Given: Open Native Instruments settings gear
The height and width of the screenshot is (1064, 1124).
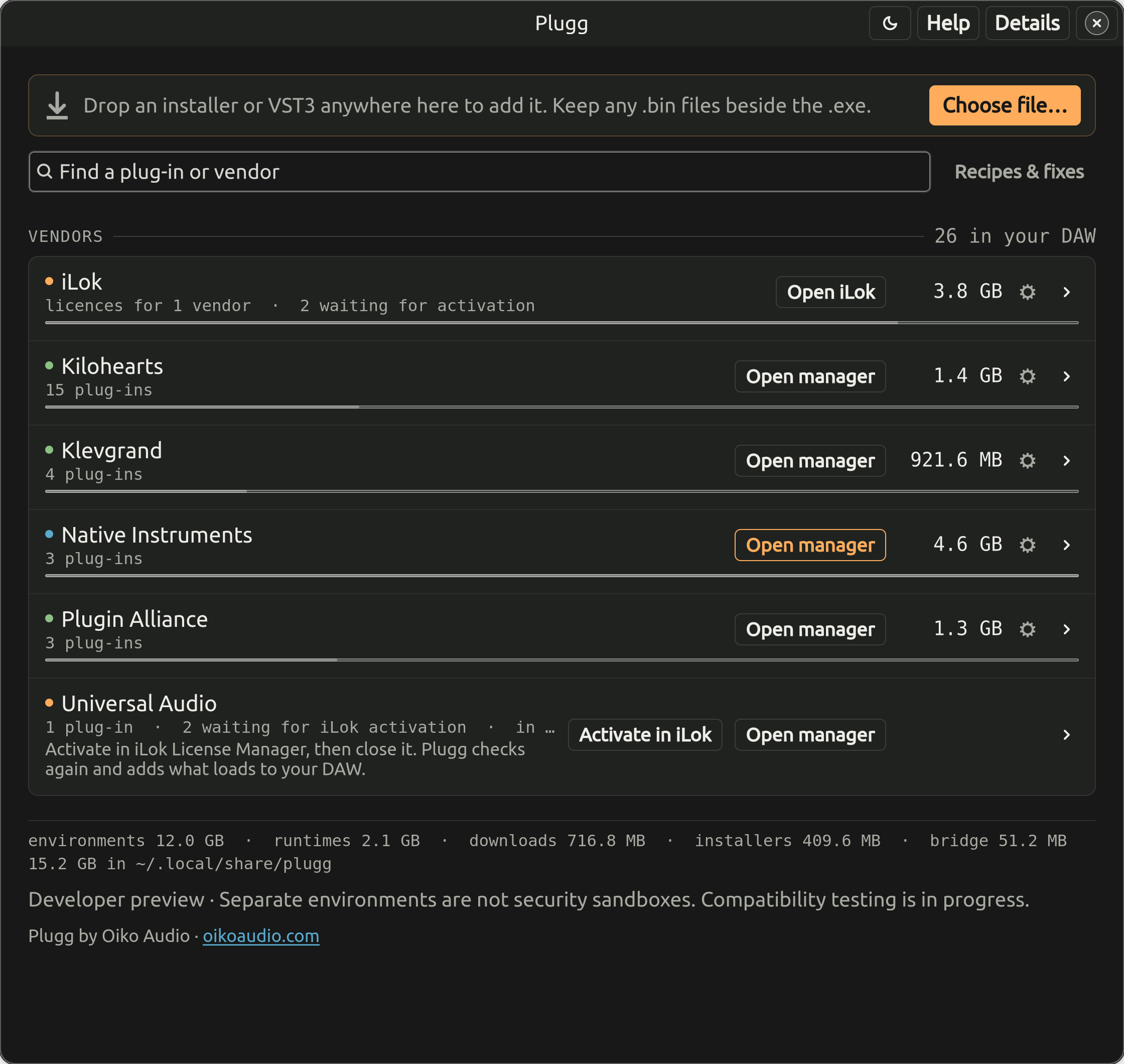Looking at the screenshot, I should [1027, 545].
